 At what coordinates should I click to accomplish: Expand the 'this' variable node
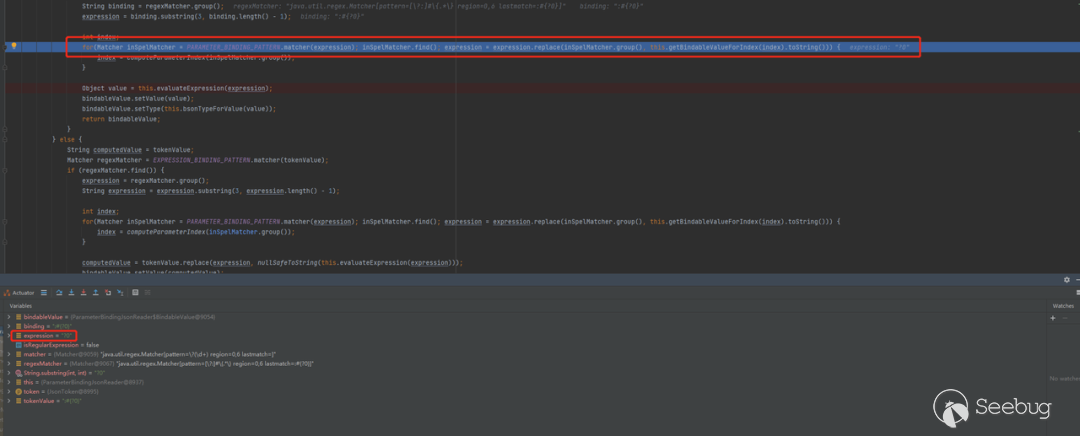point(9,382)
